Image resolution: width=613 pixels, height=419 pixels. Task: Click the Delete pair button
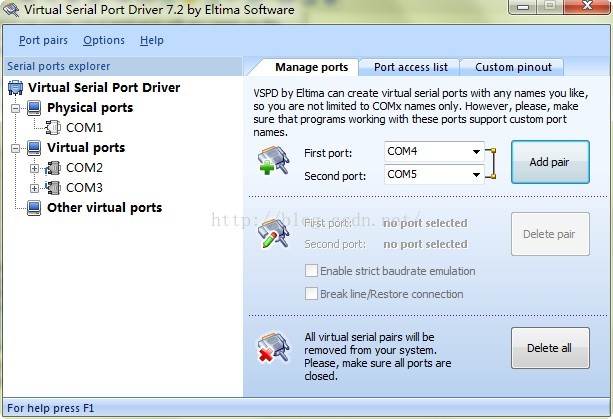click(x=550, y=234)
